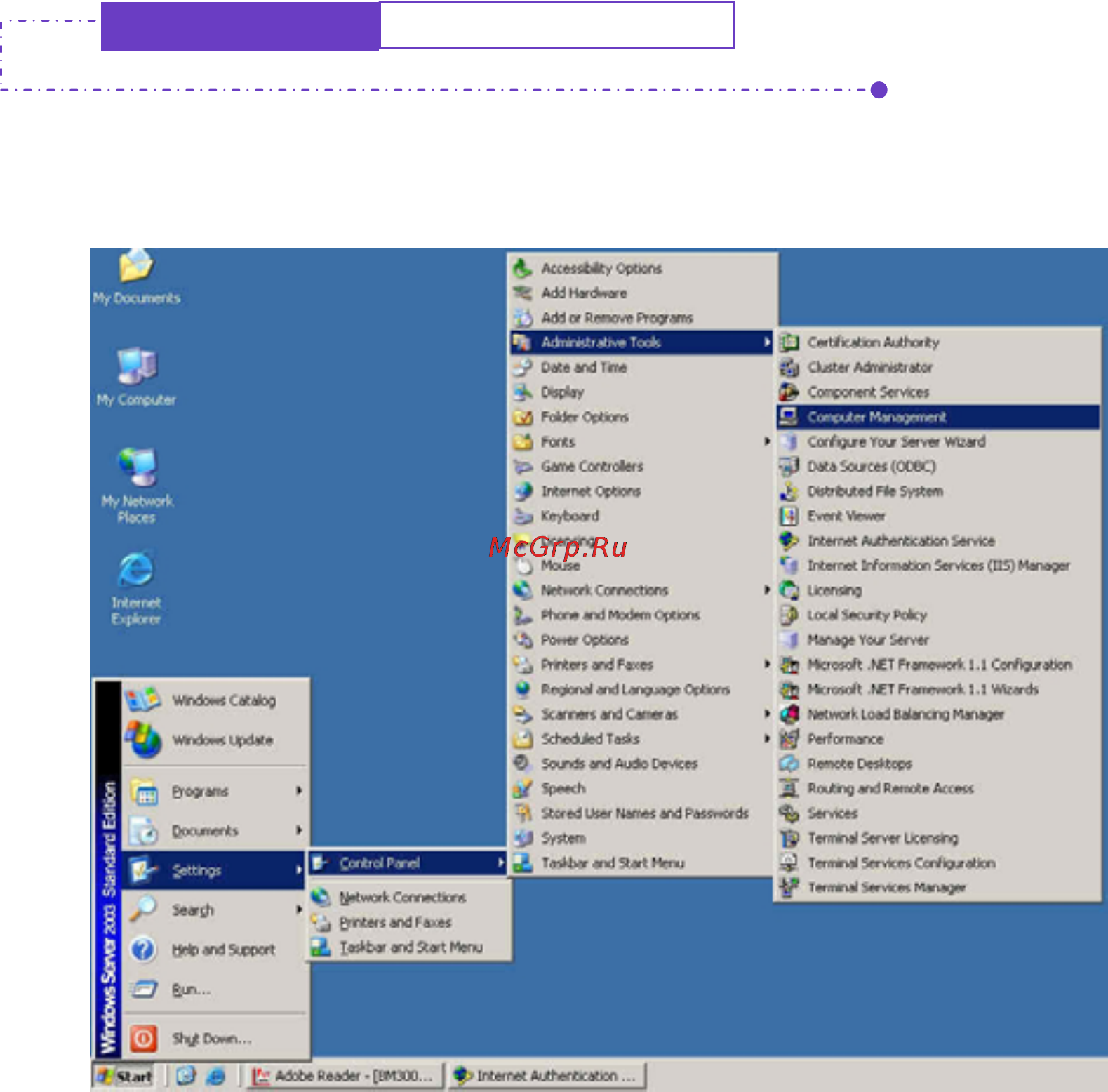1108x1092 pixels.
Task: Launch Internet Explorer from the desktop
Action: 136,588
